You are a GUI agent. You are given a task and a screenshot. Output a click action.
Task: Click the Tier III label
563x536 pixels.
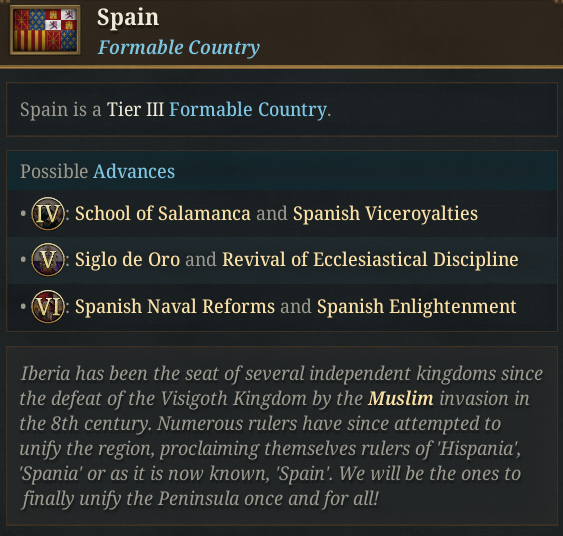135,109
